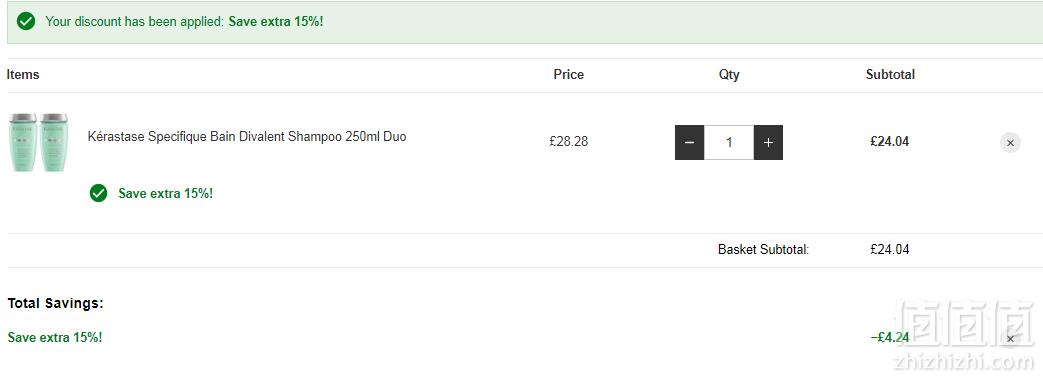Select the Items column header
This screenshot has height=379, width=1043.
point(23,74)
